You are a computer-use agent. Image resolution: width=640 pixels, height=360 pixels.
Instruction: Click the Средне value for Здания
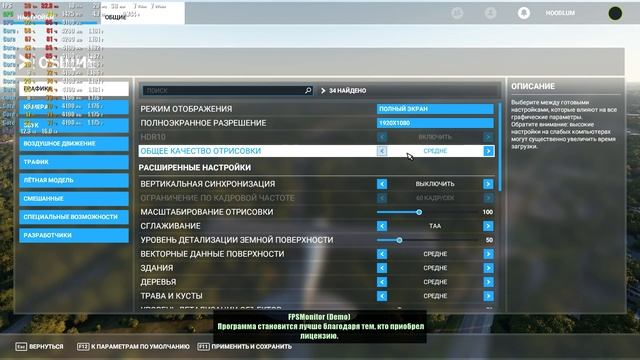pos(435,268)
